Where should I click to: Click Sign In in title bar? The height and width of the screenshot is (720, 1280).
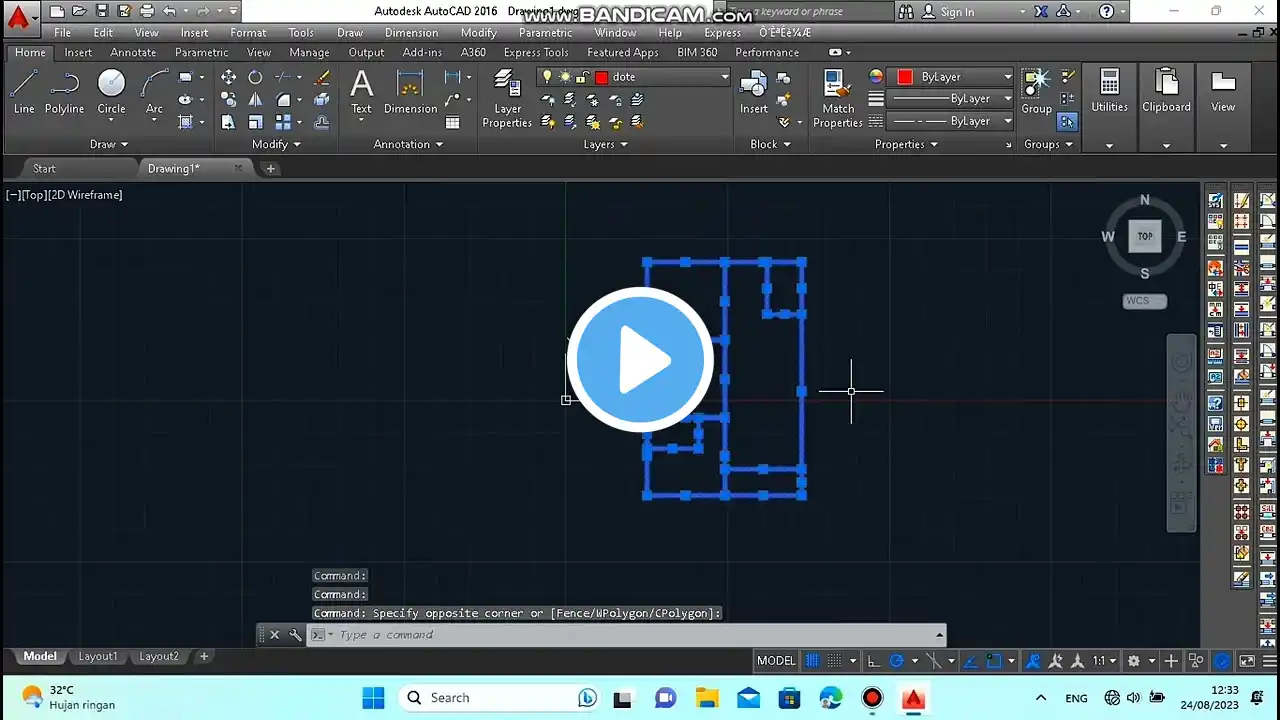956,12
